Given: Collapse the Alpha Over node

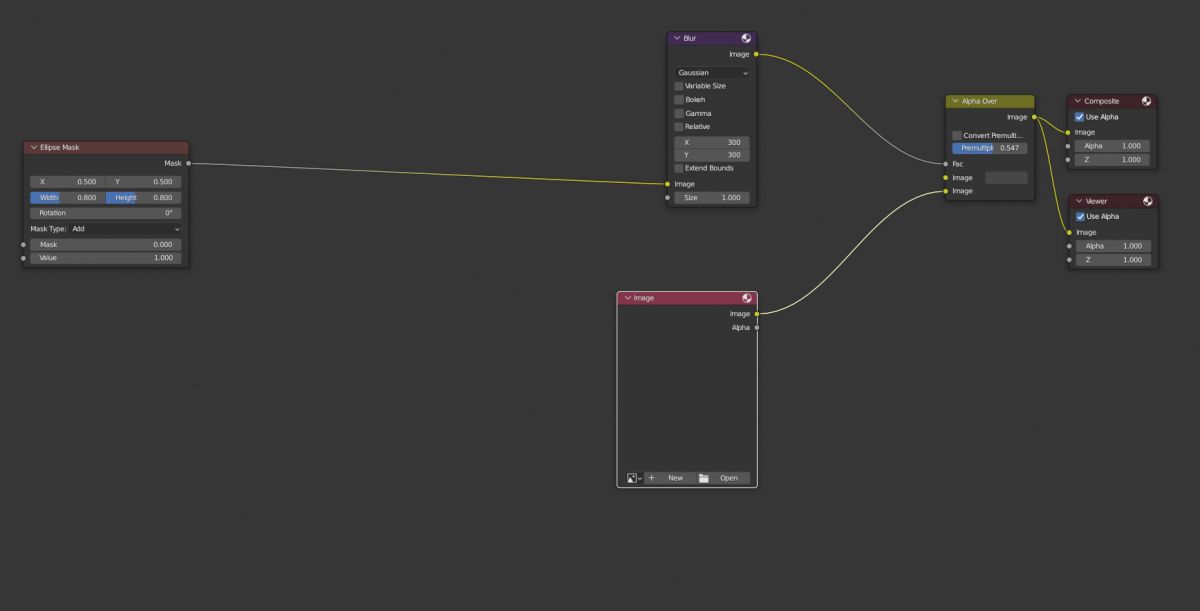Looking at the screenshot, I should point(955,101).
